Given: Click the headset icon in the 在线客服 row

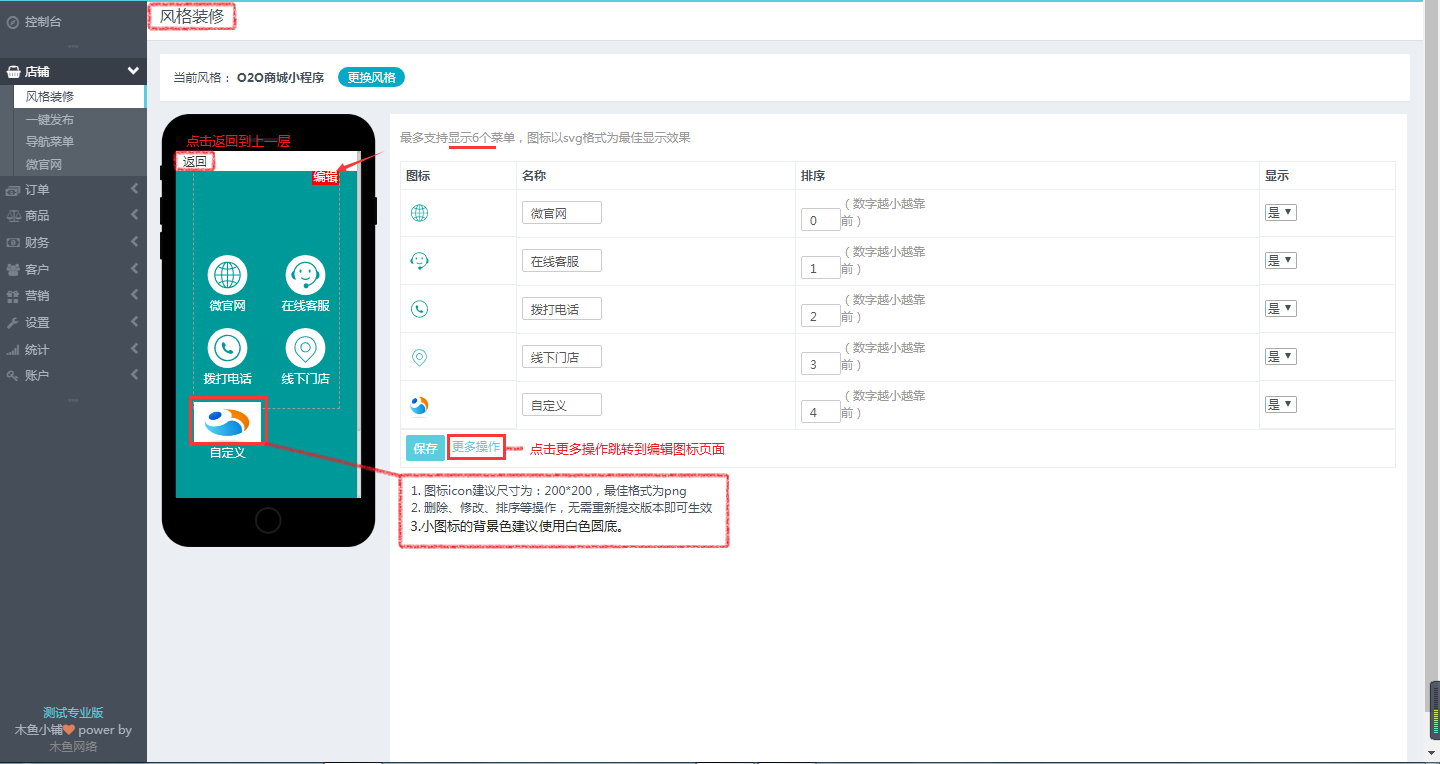Looking at the screenshot, I should [419, 260].
